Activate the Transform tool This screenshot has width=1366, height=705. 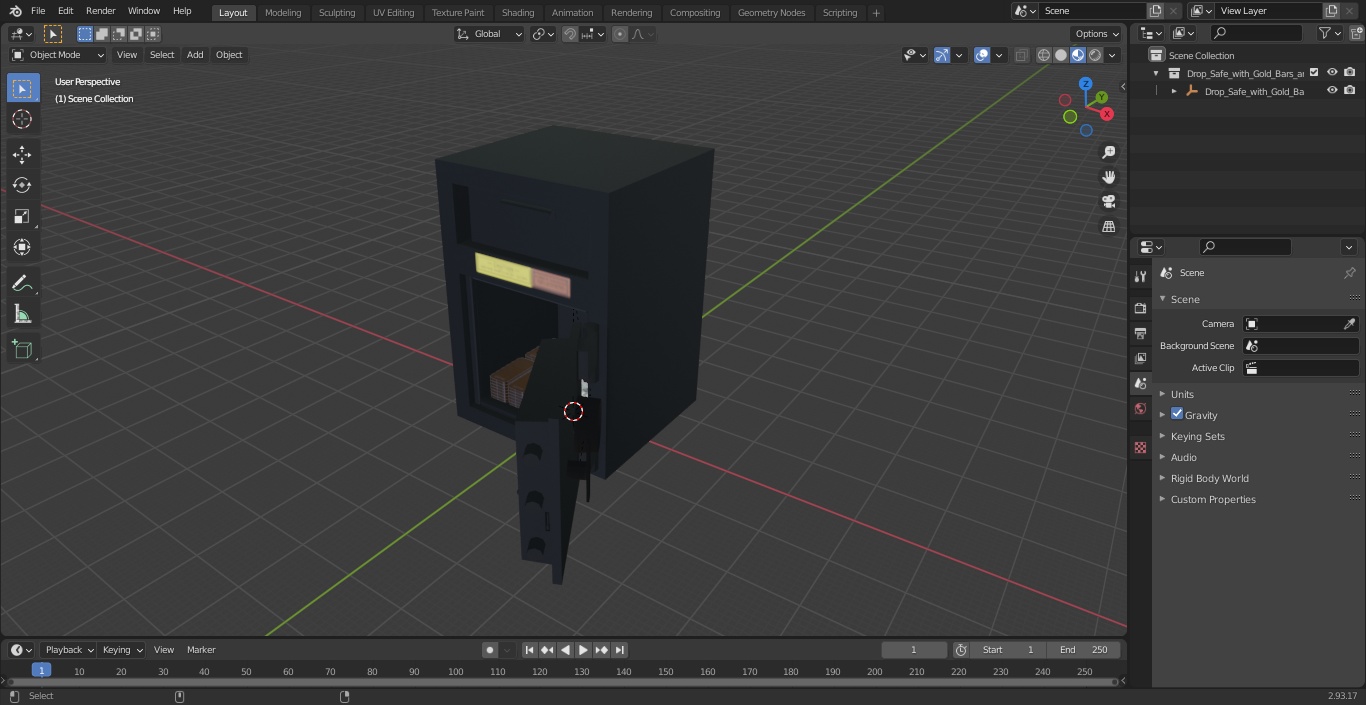click(22, 247)
